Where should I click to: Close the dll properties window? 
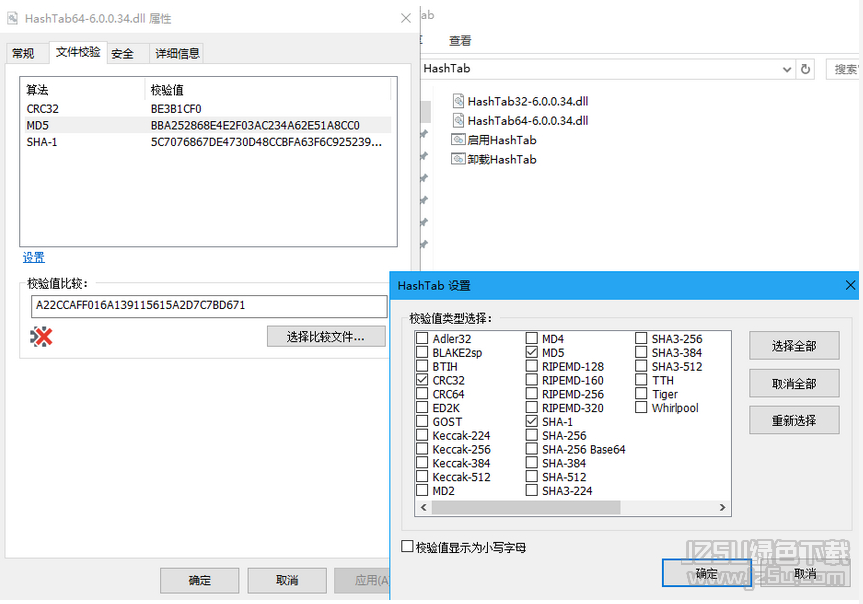pos(406,18)
